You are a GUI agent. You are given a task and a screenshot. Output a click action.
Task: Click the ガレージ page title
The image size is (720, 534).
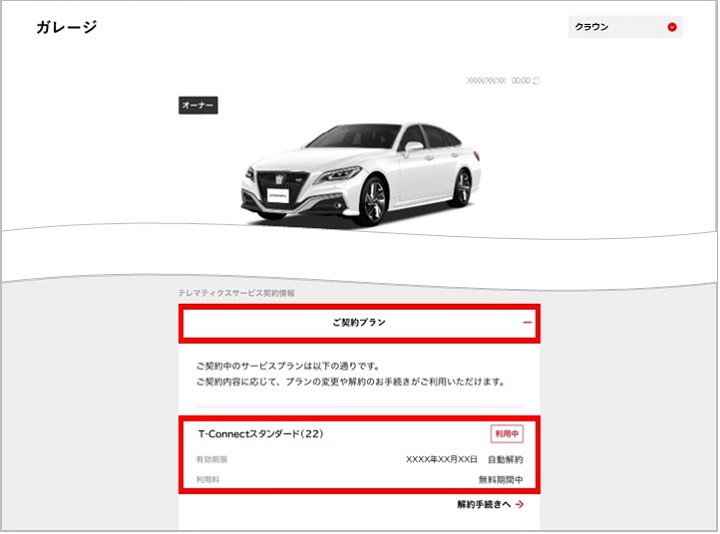coord(67,27)
